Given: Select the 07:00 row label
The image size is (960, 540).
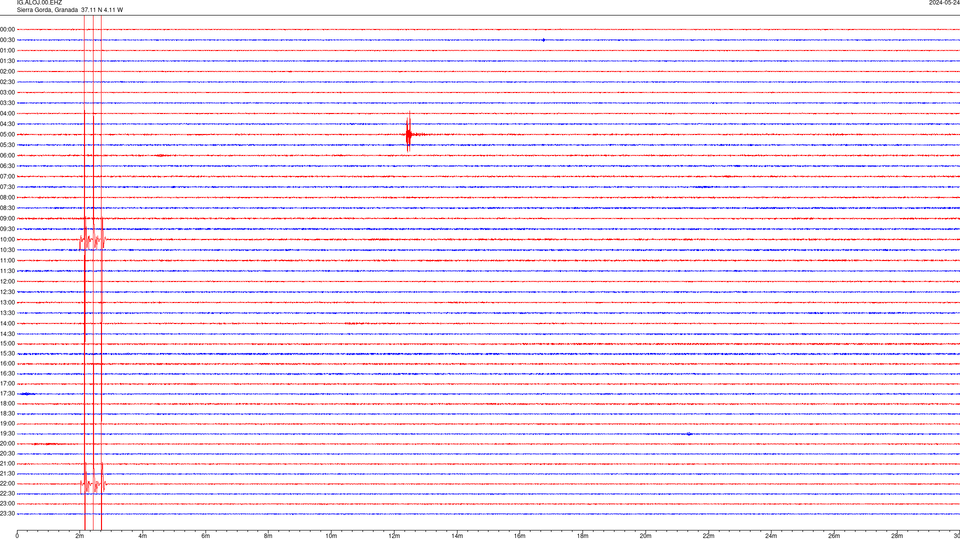Looking at the screenshot, I should click(7, 176).
